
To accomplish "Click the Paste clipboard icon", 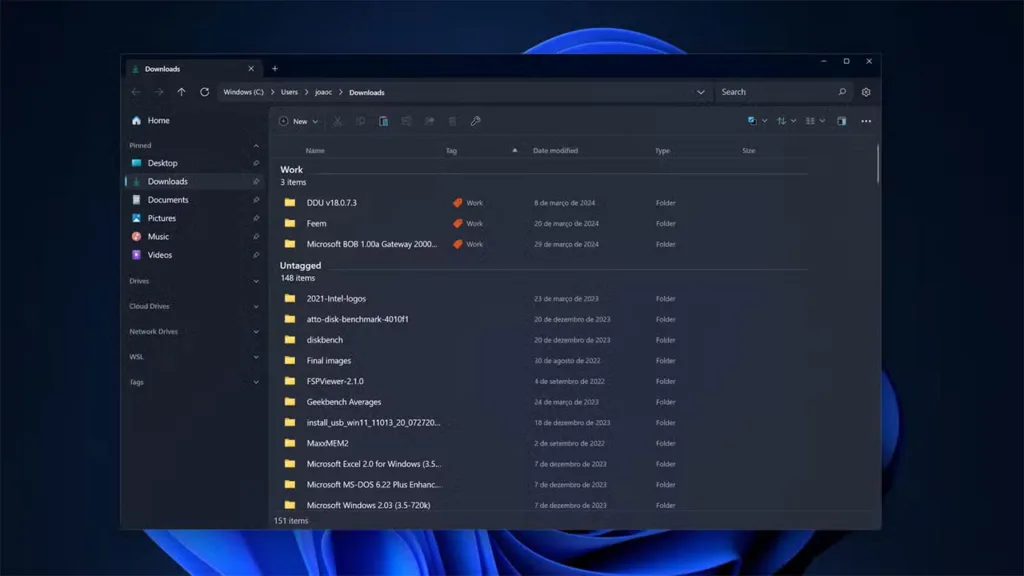I will point(383,121).
